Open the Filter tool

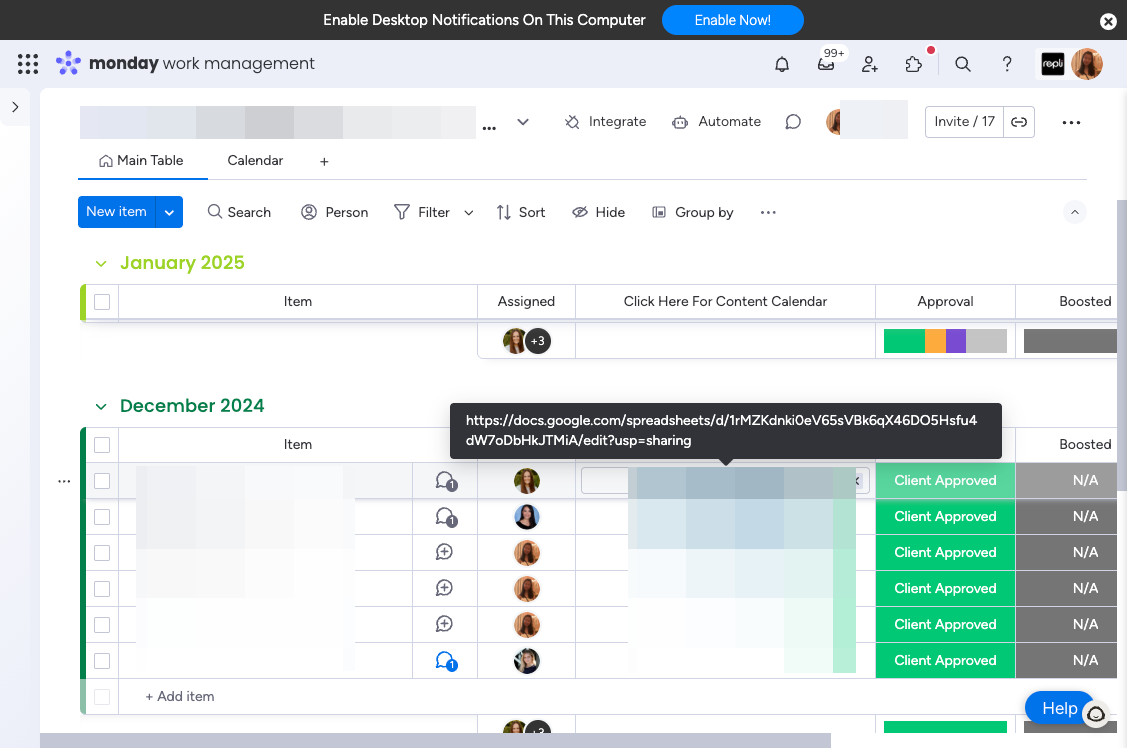[422, 212]
